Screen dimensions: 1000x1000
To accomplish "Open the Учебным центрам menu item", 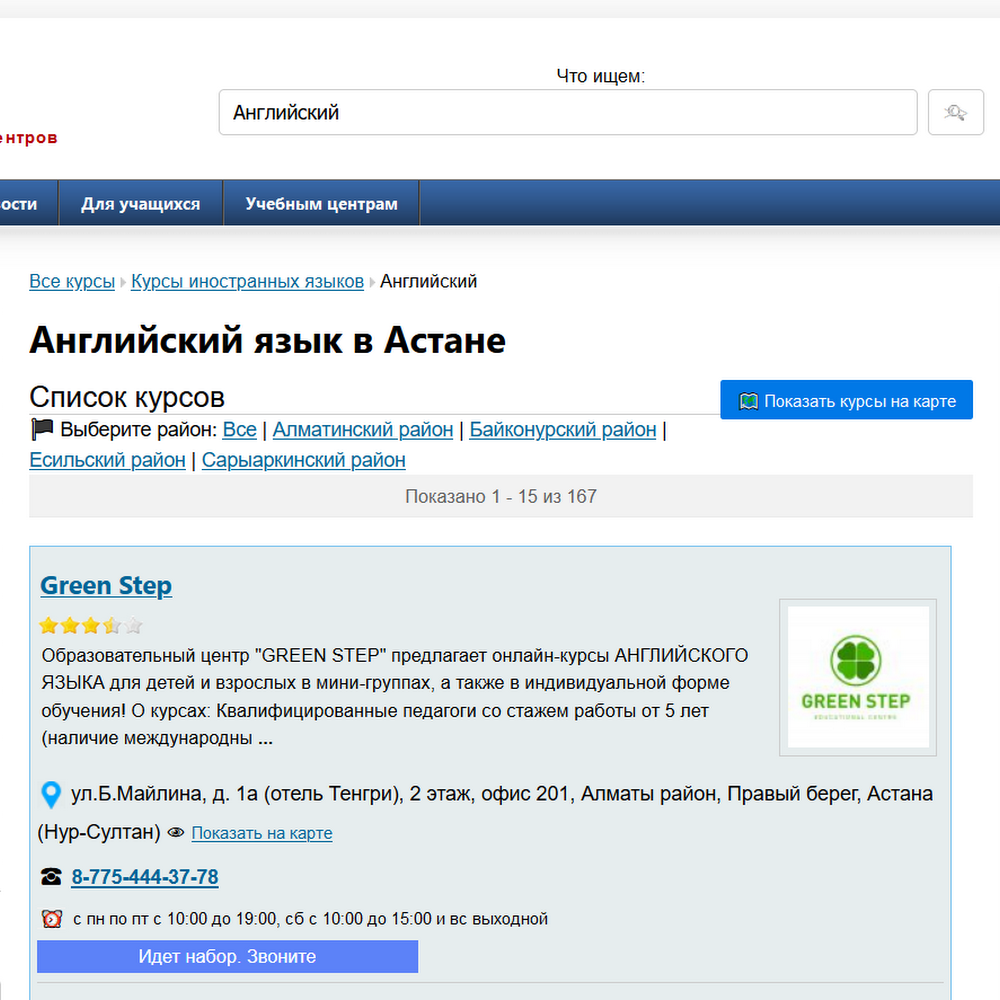I will (321, 203).
